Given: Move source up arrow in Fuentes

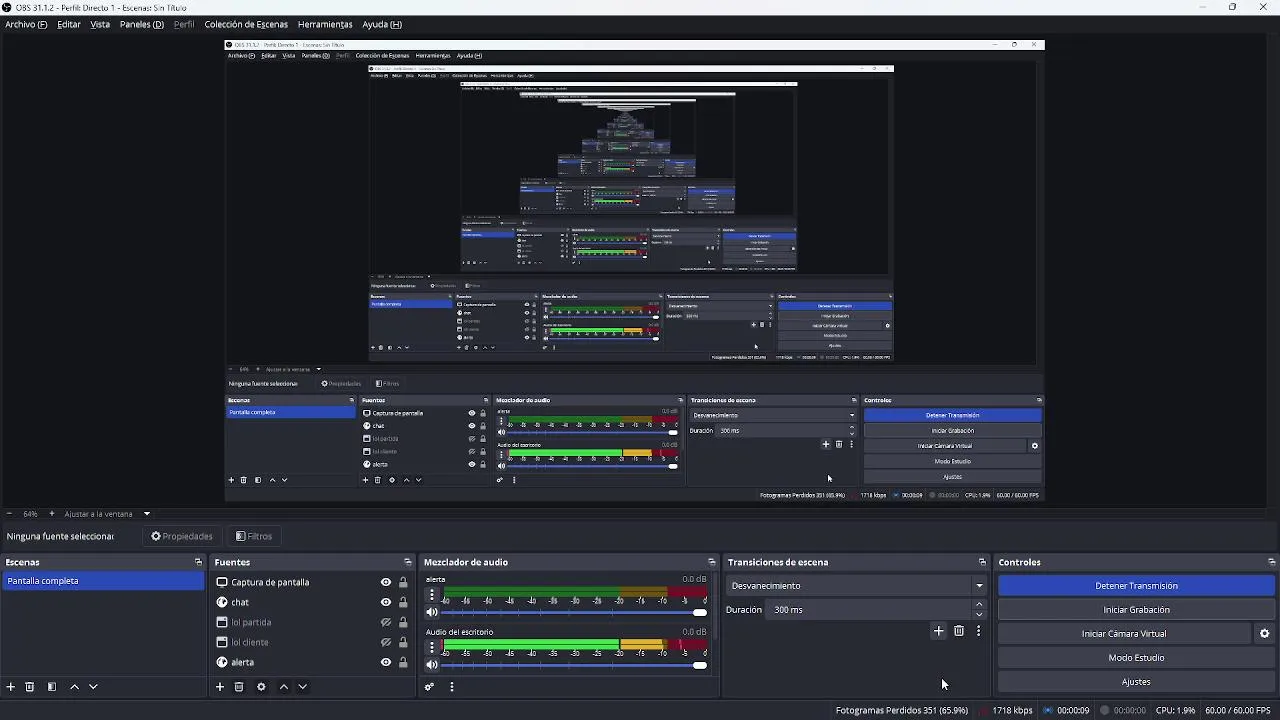Looking at the screenshot, I should [284, 687].
